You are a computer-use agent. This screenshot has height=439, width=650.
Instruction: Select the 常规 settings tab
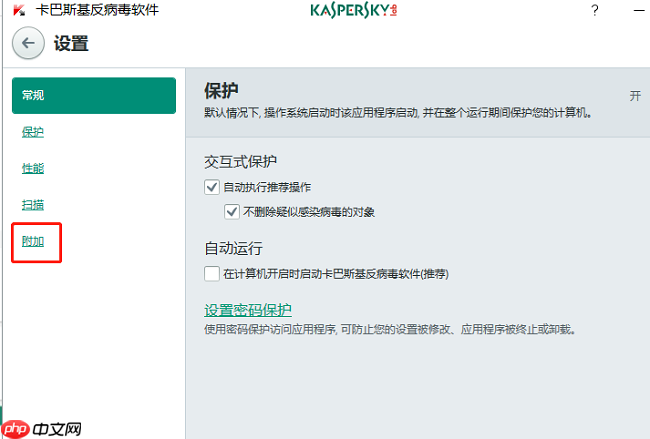point(94,95)
